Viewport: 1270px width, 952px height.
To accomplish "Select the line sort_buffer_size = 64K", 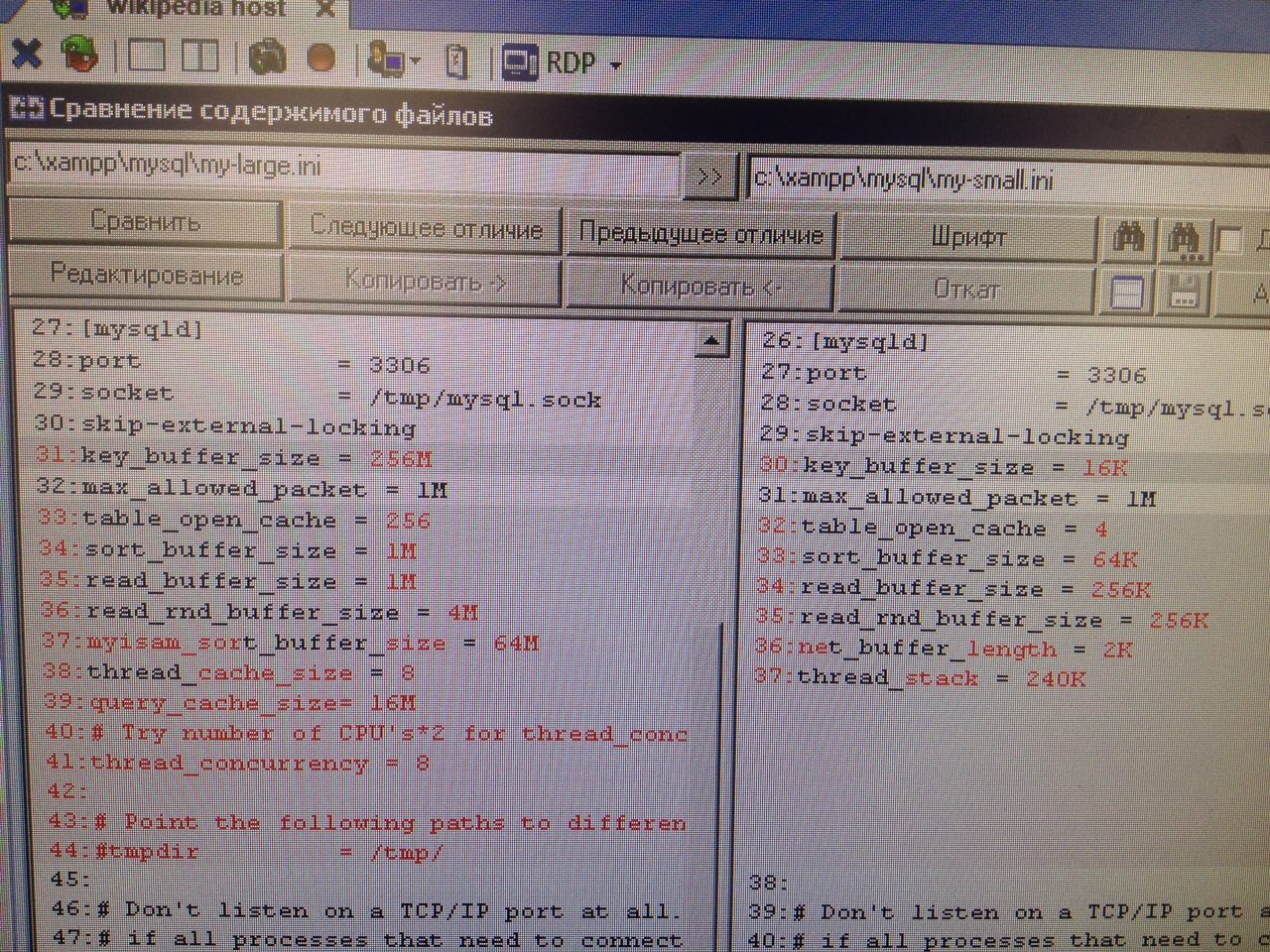I will click(x=948, y=559).
